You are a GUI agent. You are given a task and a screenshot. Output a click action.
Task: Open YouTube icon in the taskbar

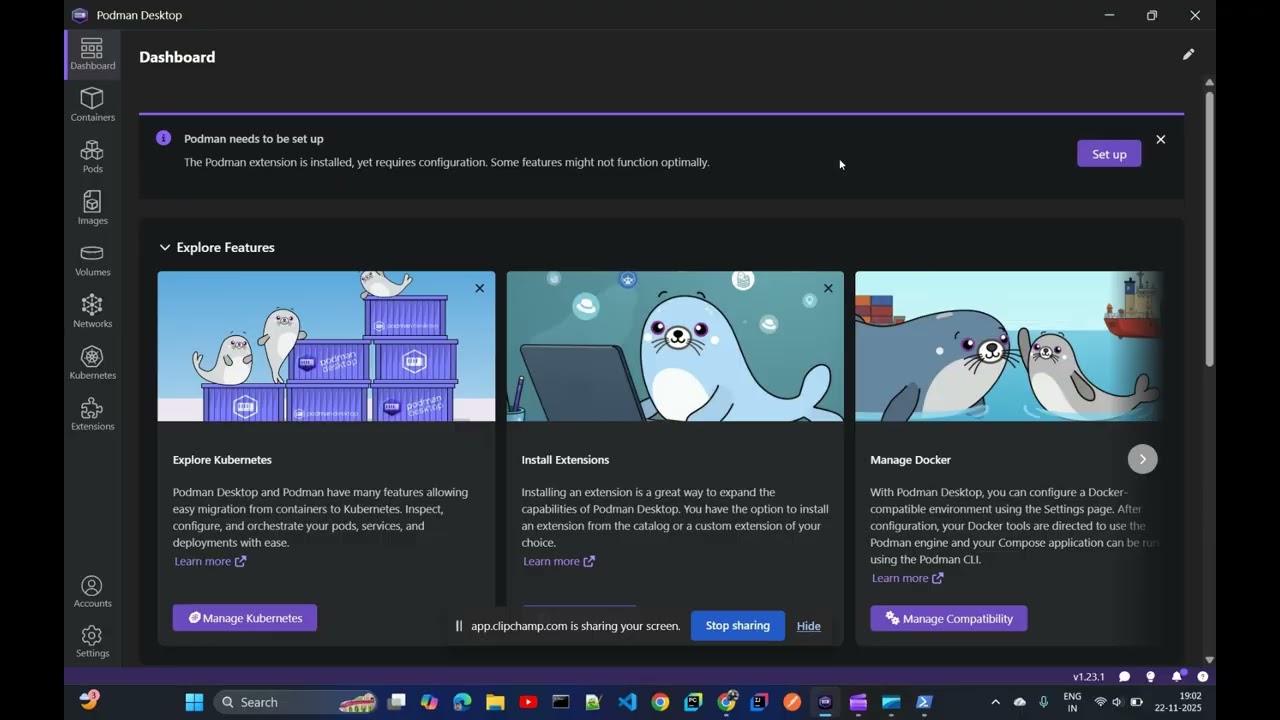[528, 702]
